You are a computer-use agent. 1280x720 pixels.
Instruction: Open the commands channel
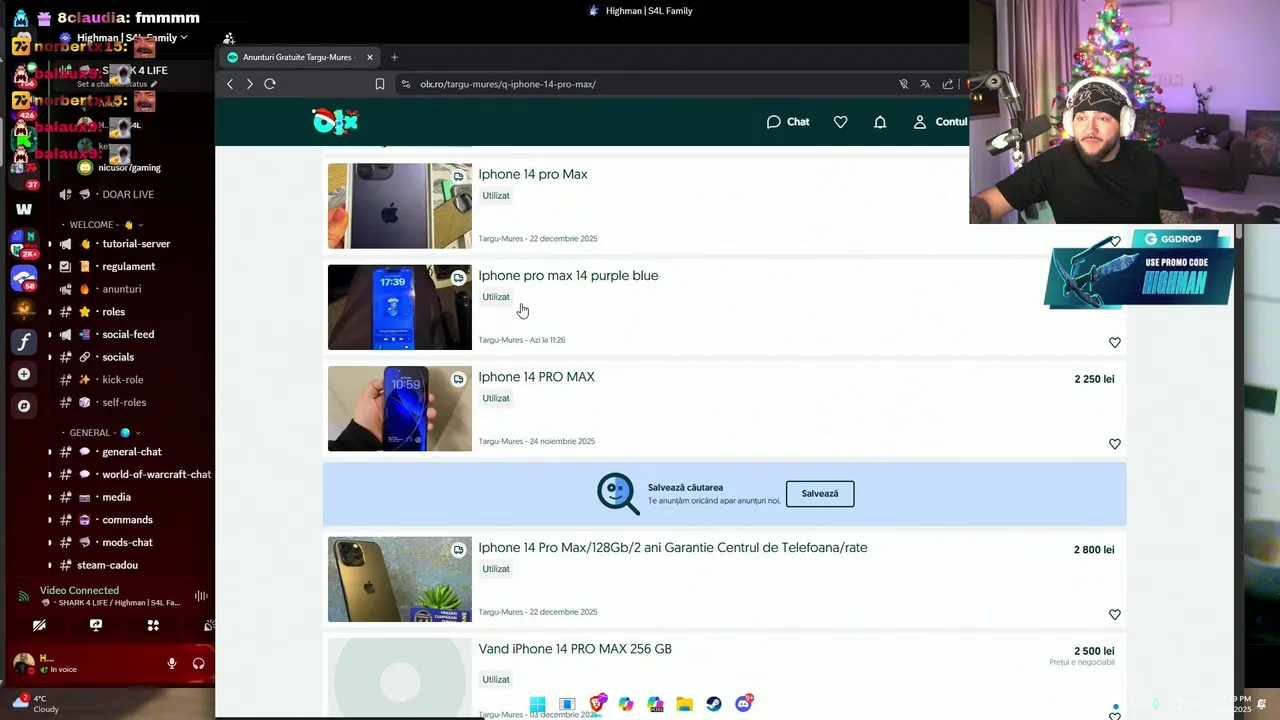click(x=127, y=520)
